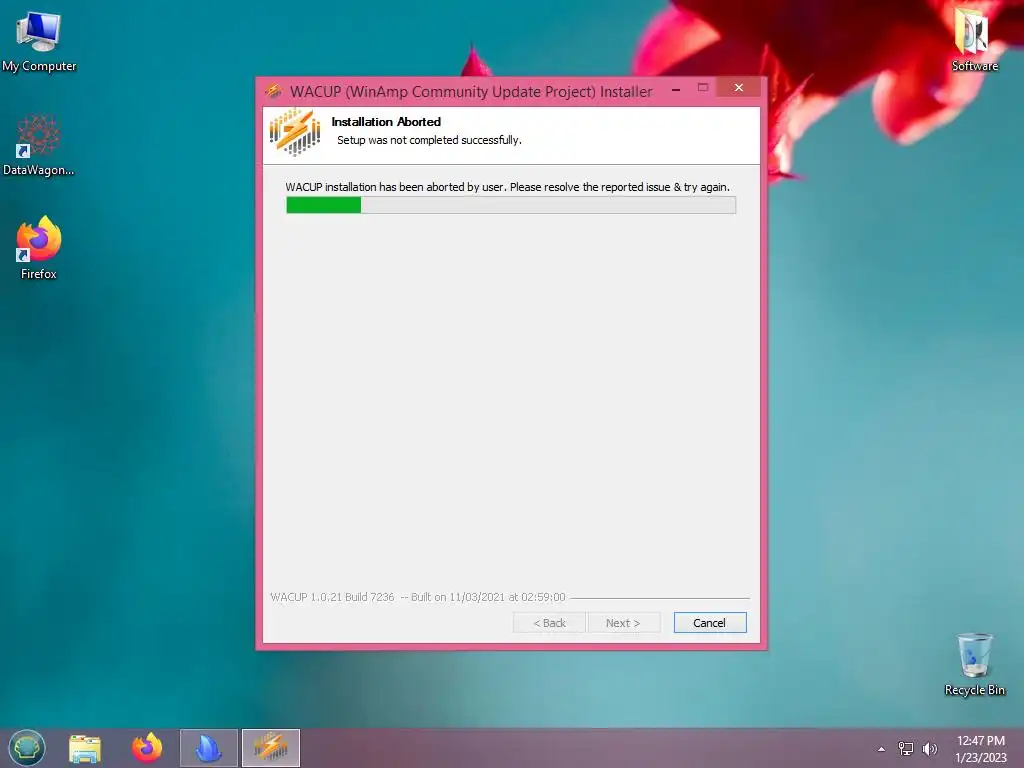Close the WACUP installer window
This screenshot has width=1024, height=768.
(x=739, y=88)
